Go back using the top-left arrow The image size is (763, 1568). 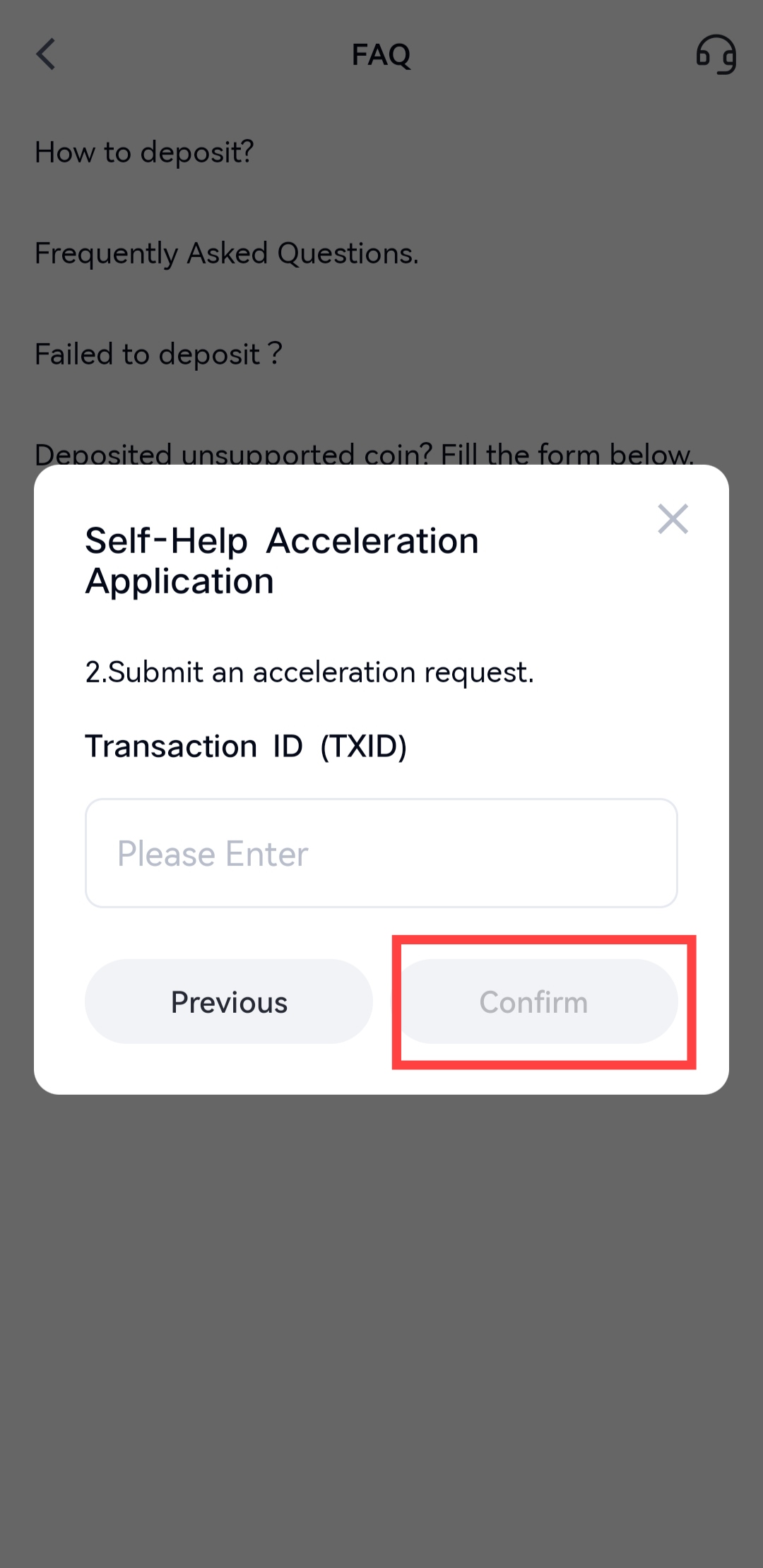point(46,54)
